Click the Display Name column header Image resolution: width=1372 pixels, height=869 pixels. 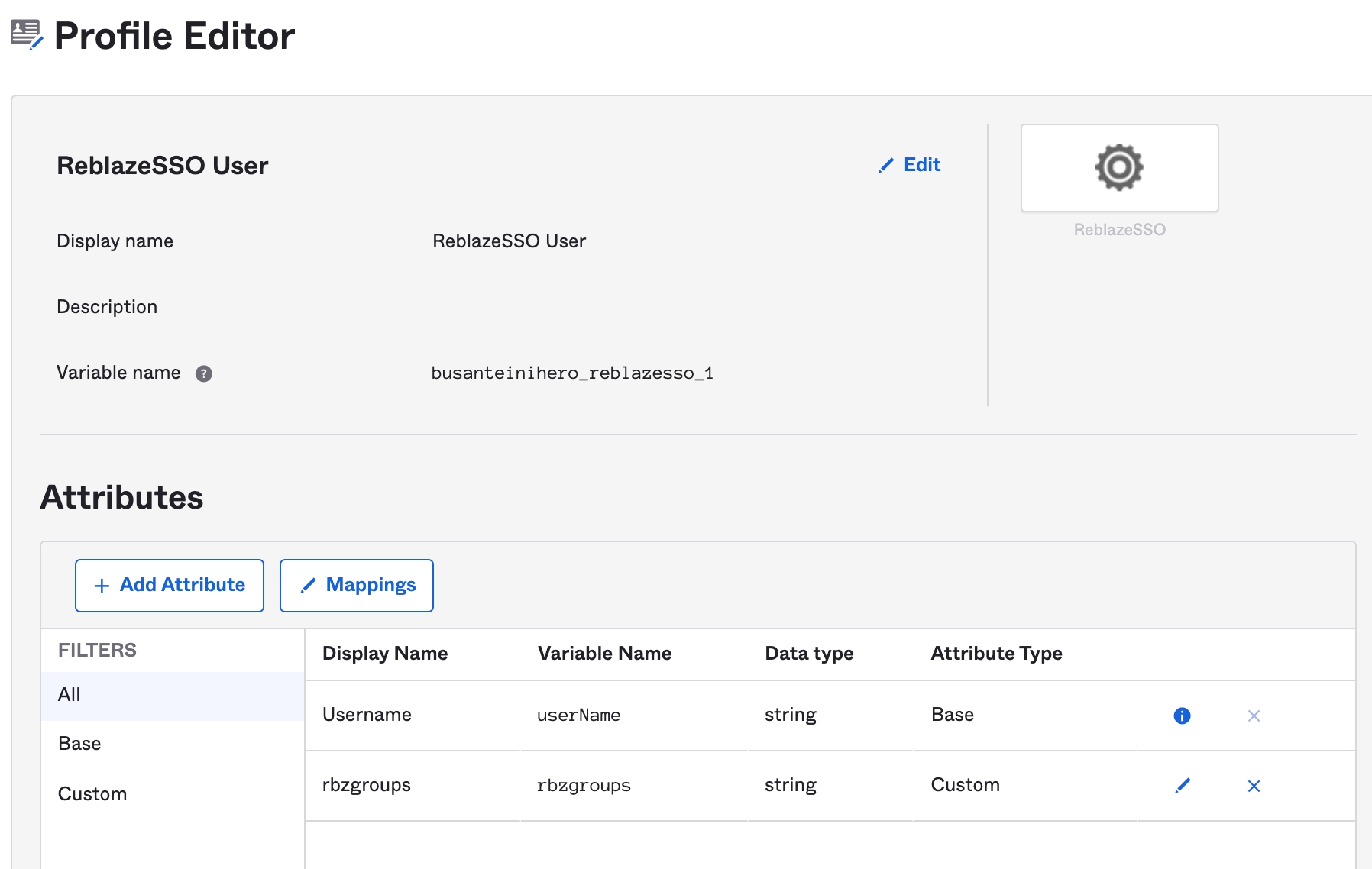385,654
